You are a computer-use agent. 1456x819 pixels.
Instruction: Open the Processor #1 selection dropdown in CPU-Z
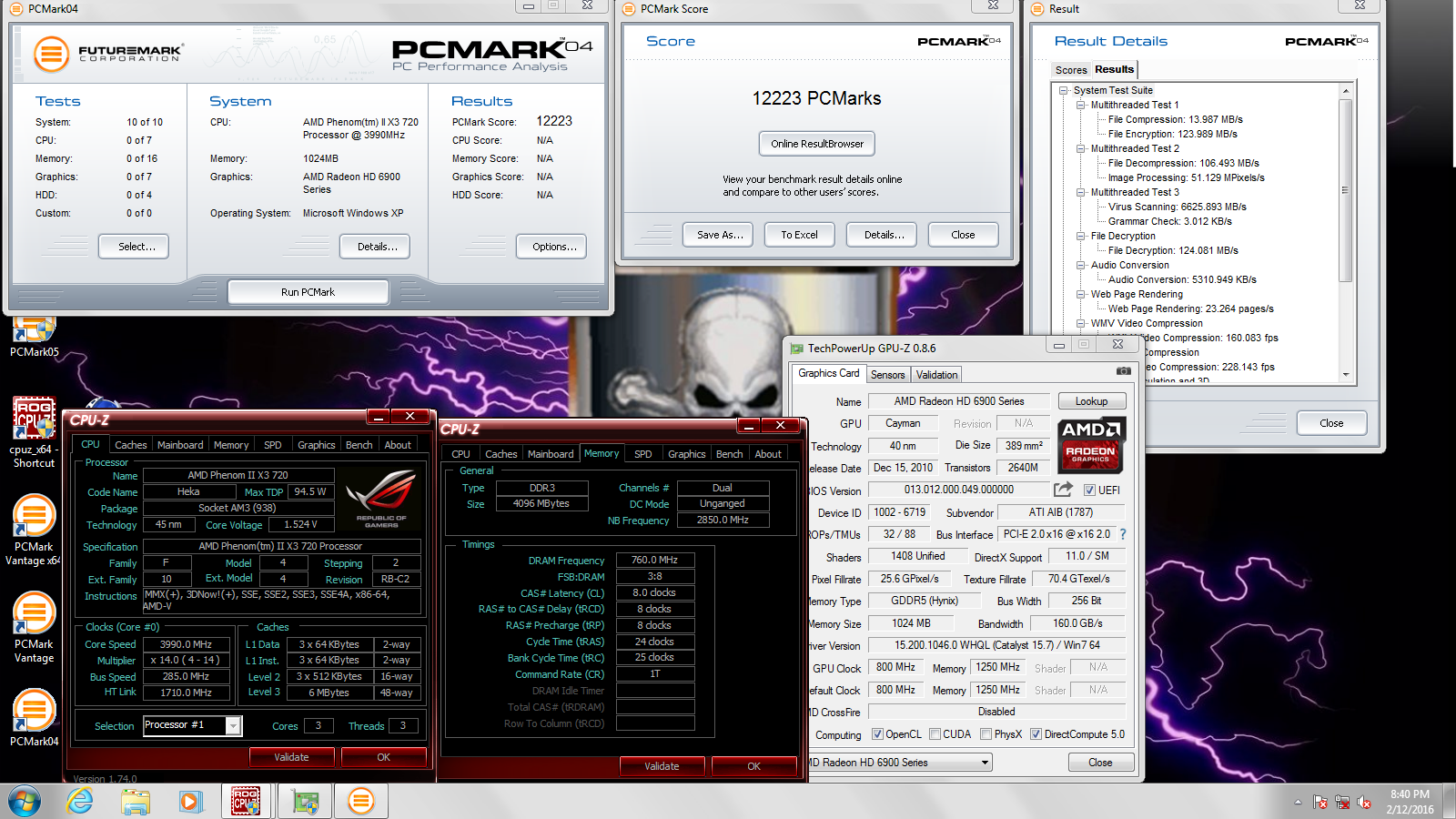point(233,725)
